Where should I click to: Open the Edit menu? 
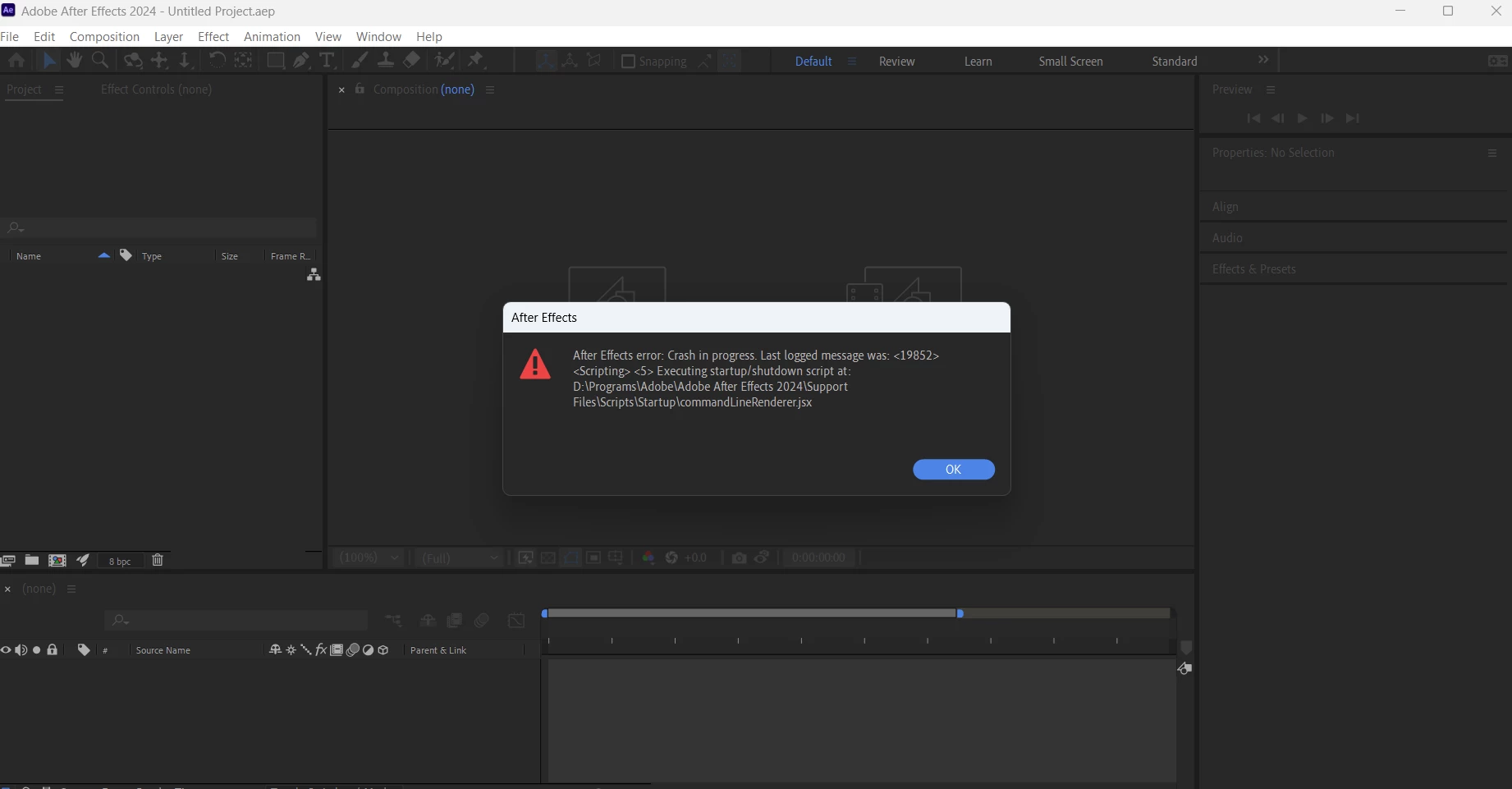(44, 37)
